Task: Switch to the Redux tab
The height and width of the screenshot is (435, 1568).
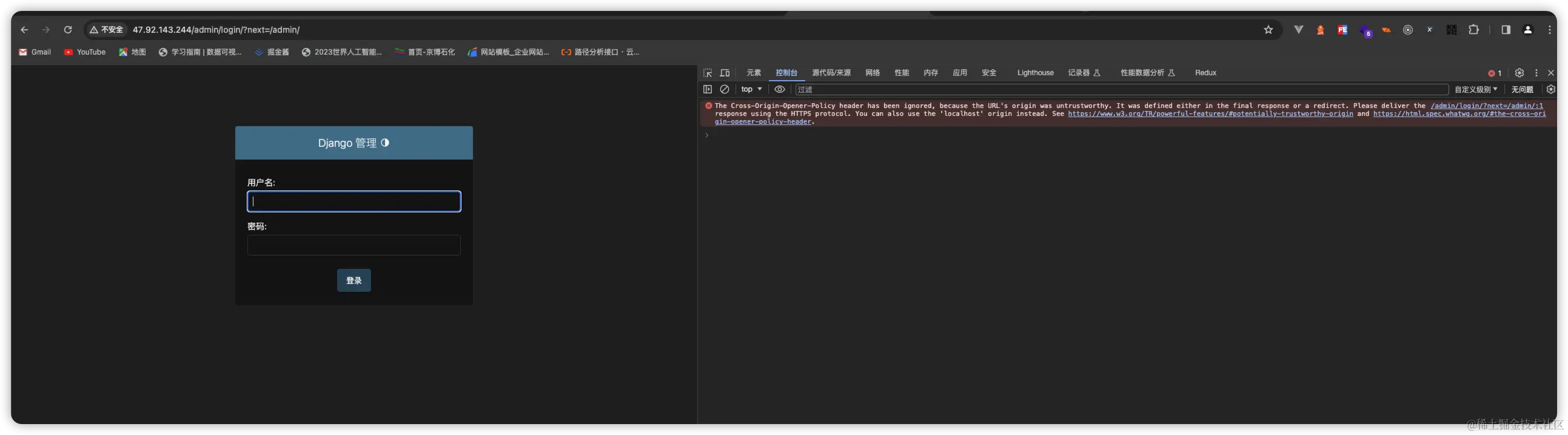Action: click(x=1205, y=73)
